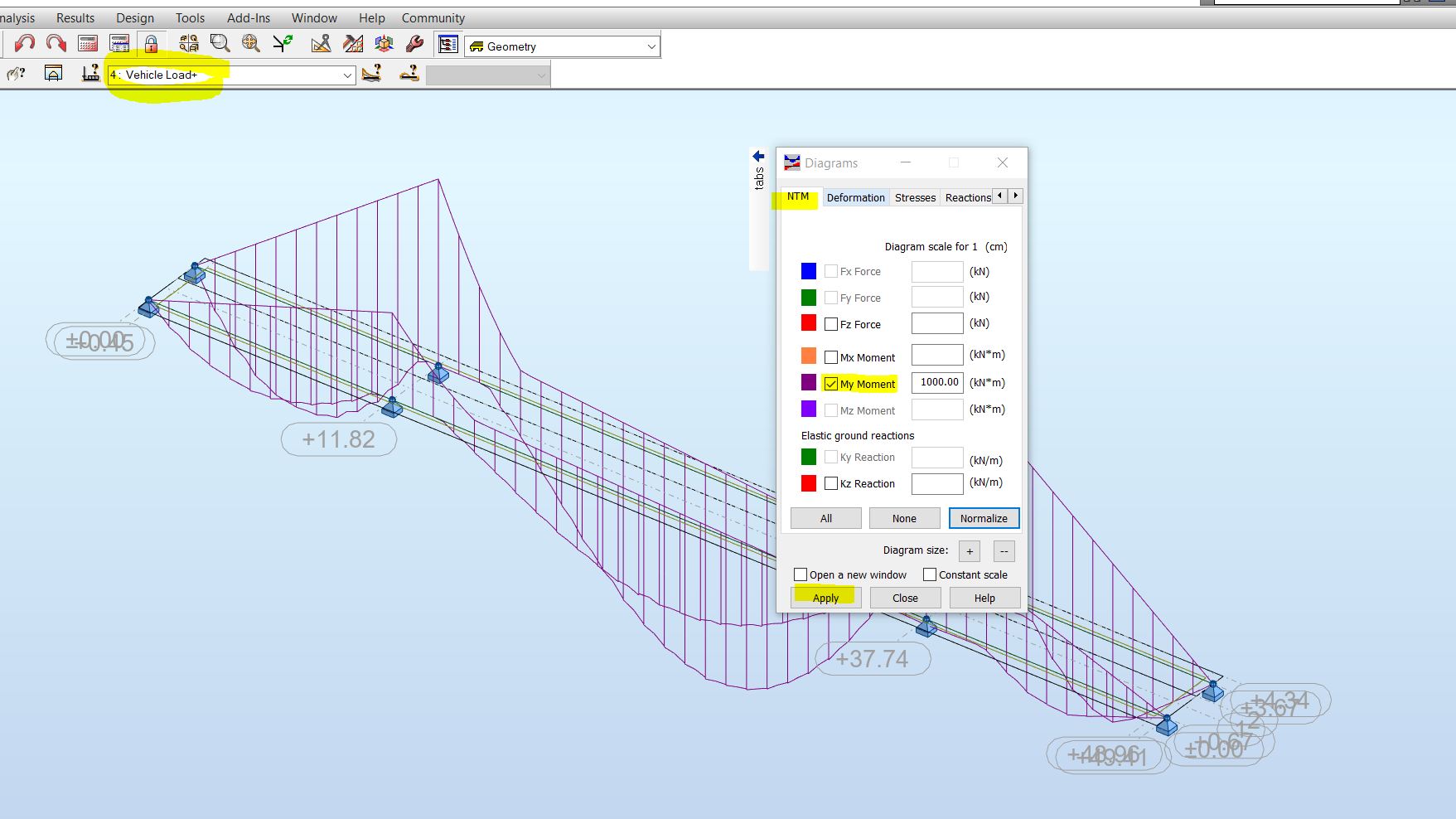Uncheck the My Moment checkbox
The height and width of the screenshot is (819, 1456).
click(x=831, y=383)
